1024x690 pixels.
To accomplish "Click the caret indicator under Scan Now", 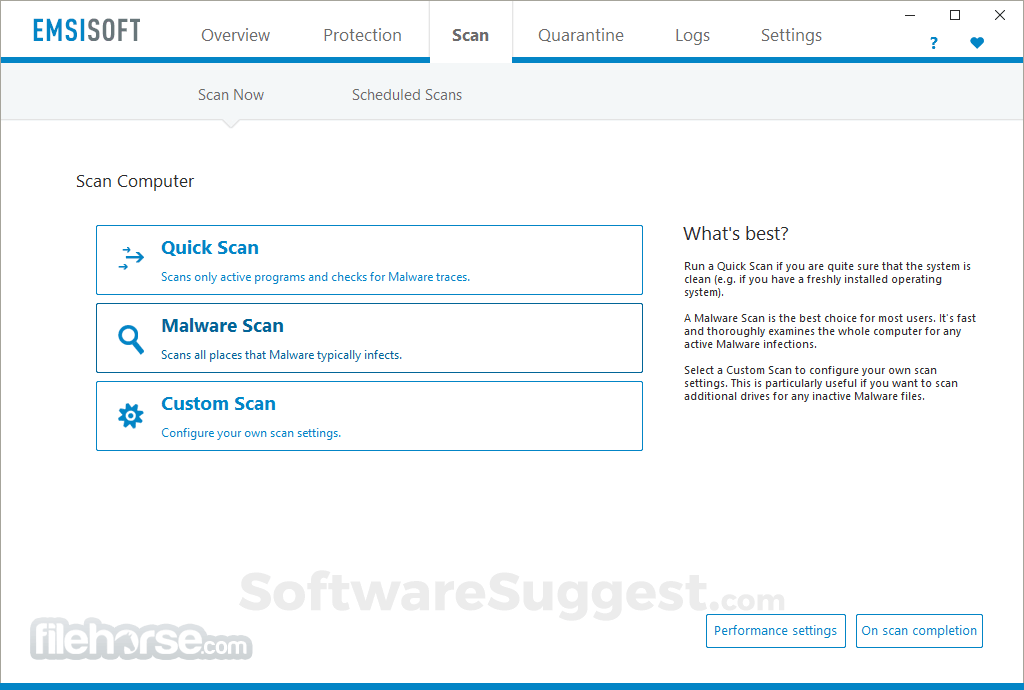I will [x=230, y=120].
